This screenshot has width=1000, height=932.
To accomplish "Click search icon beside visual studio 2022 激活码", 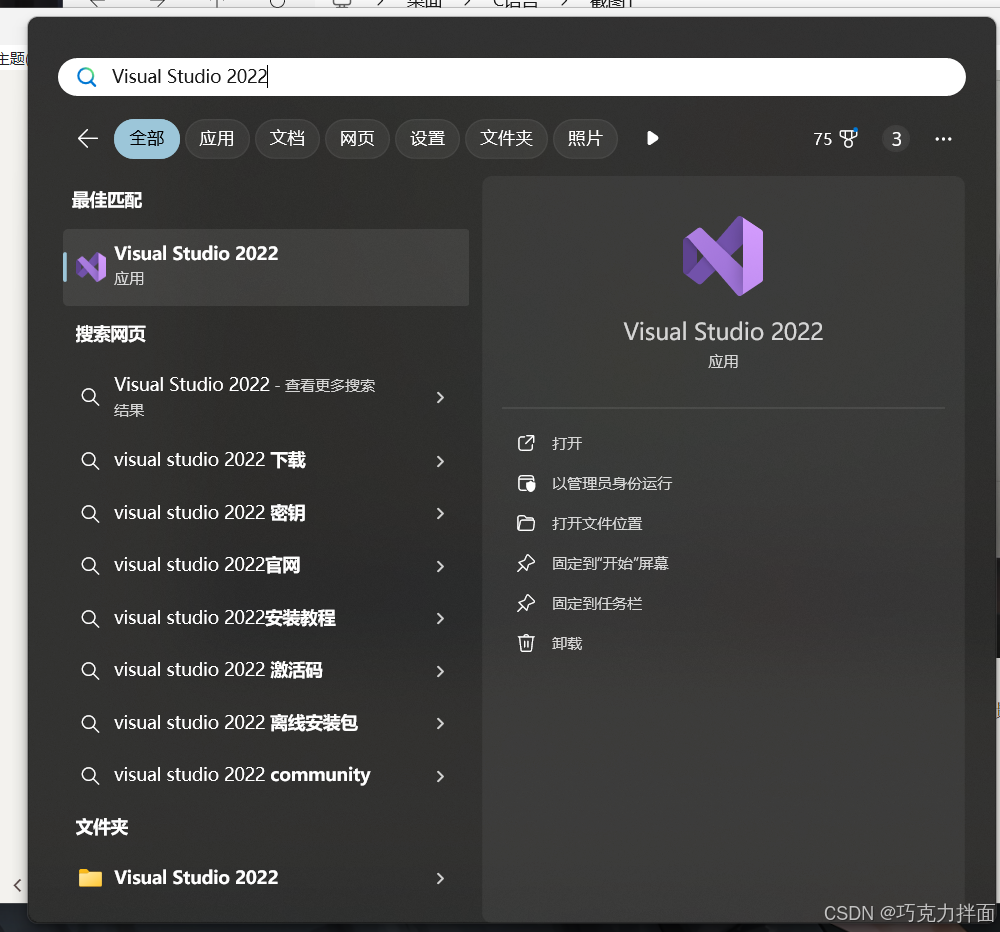I will [90, 670].
